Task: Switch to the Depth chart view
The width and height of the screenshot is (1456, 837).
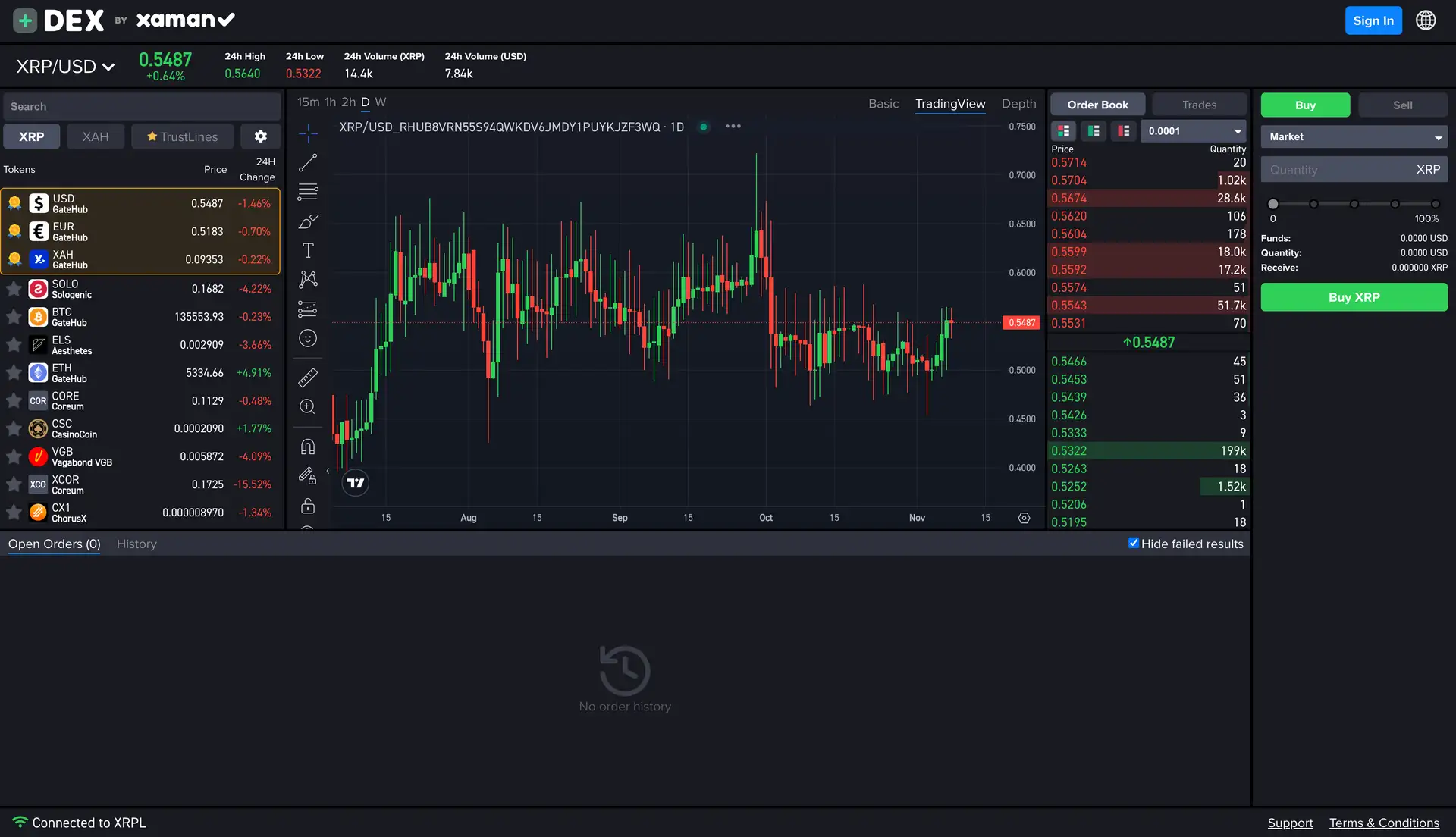Action: click(x=1018, y=104)
